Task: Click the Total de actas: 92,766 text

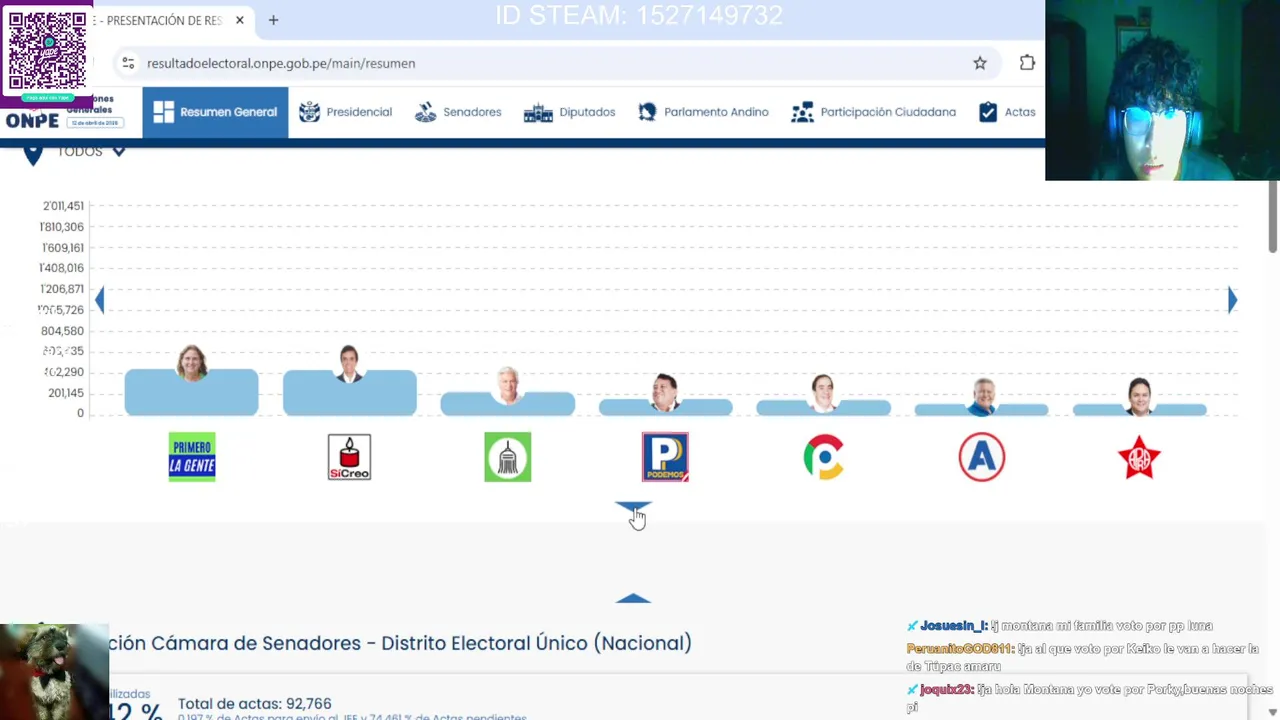Action: pyautogui.click(x=254, y=704)
